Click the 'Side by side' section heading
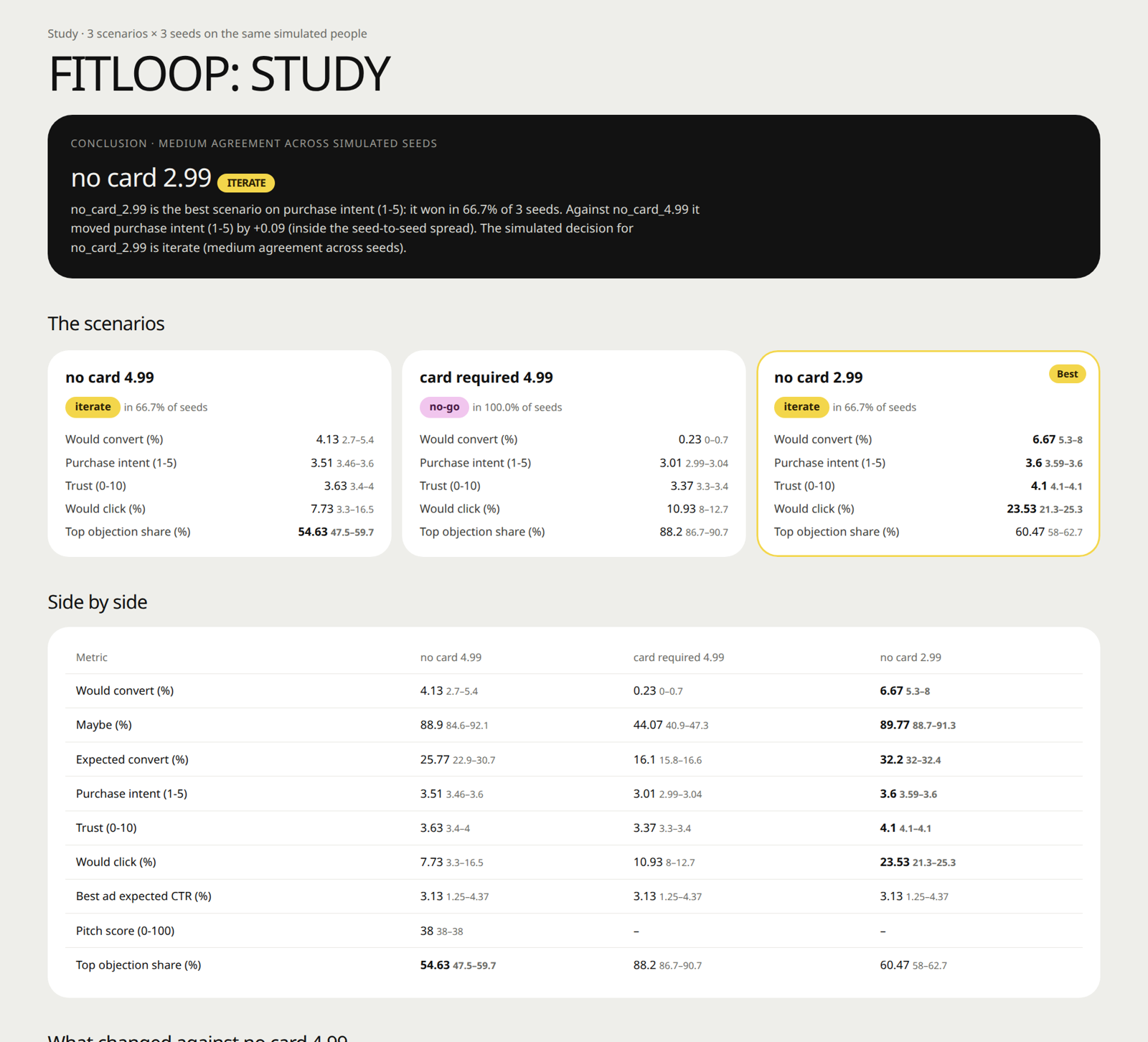This screenshot has height=1042, width=1148. pos(98,602)
